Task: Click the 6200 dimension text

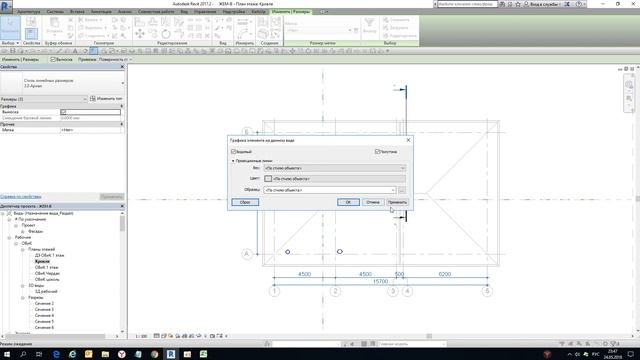Action: click(444, 274)
